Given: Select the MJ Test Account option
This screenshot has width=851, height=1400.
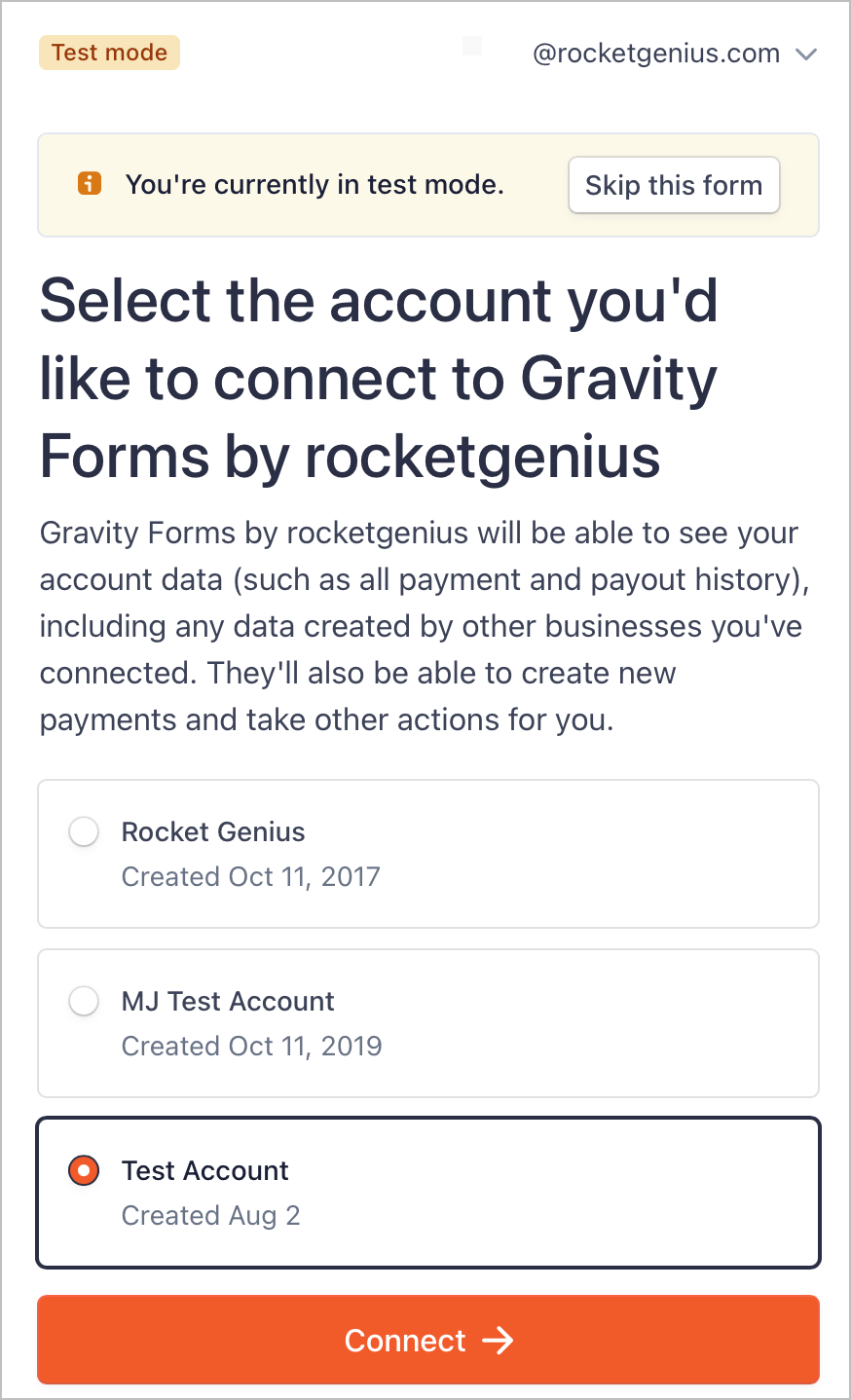Looking at the screenshot, I should (x=428, y=1022).
